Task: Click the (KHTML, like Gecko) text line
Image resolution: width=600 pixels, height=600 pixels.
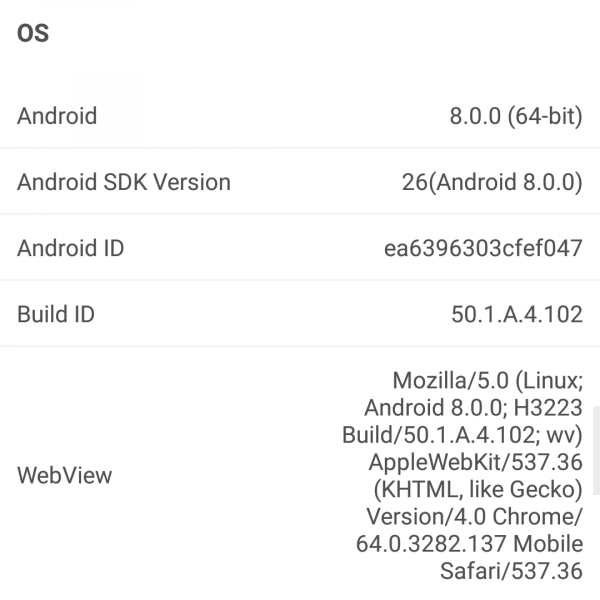Action: [x=477, y=490]
